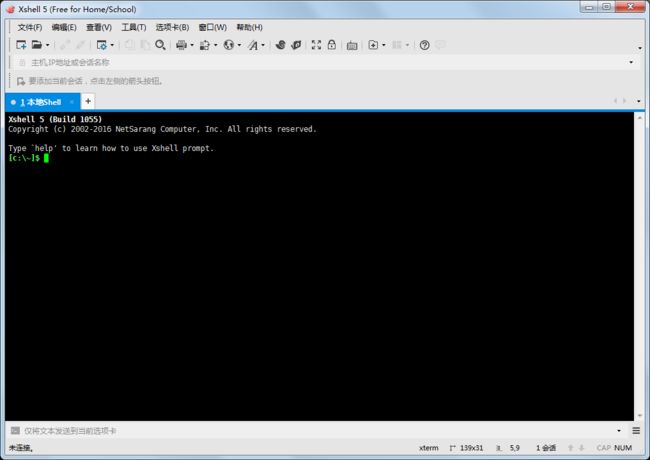Expand the Font dropdown arrow

(263, 45)
